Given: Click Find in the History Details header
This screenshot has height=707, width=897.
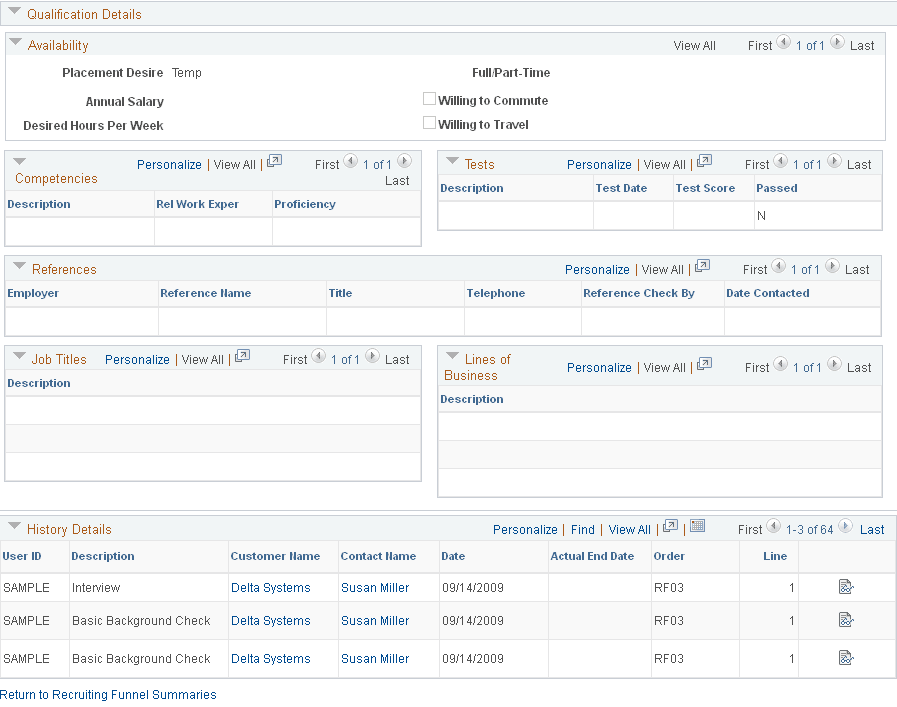Looking at the screenshot, I should (x=583, y=529).
